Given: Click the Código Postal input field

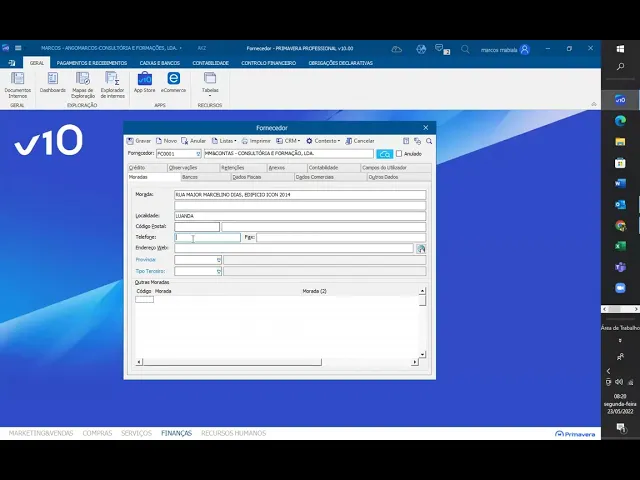Looking at the screenshot, I should coord(197,227).
